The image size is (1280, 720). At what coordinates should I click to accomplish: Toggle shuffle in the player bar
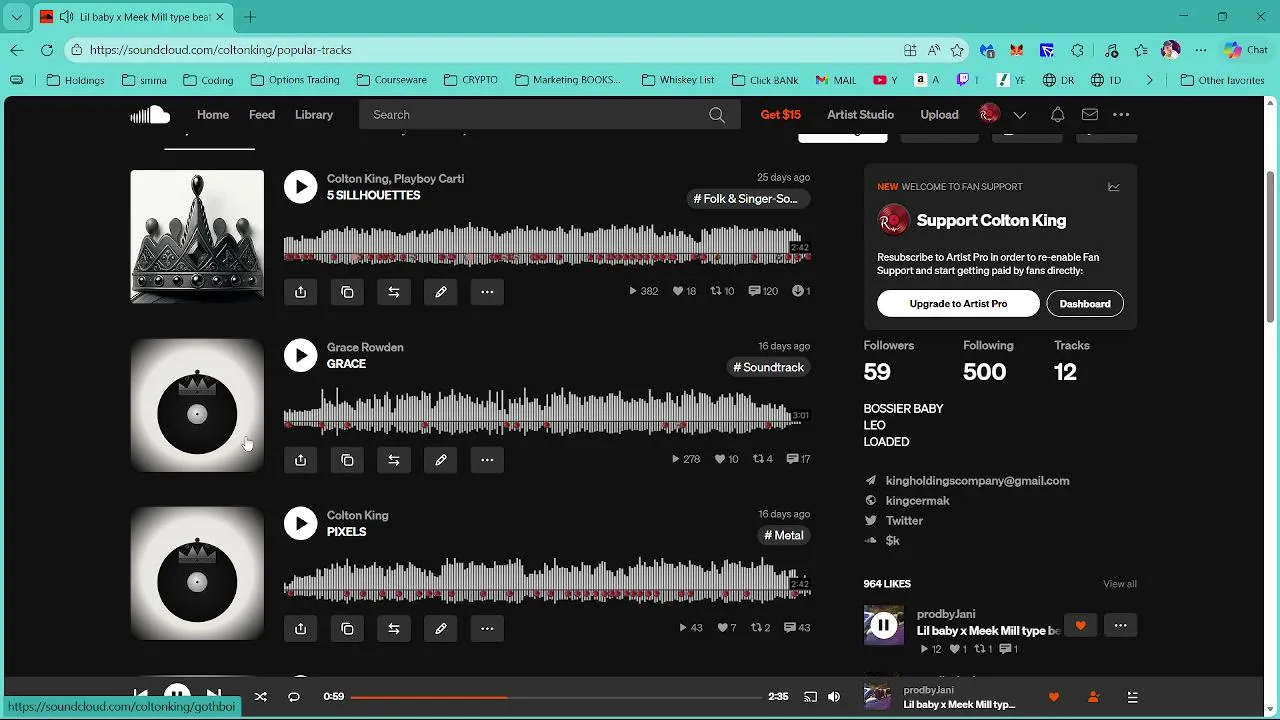261,697
